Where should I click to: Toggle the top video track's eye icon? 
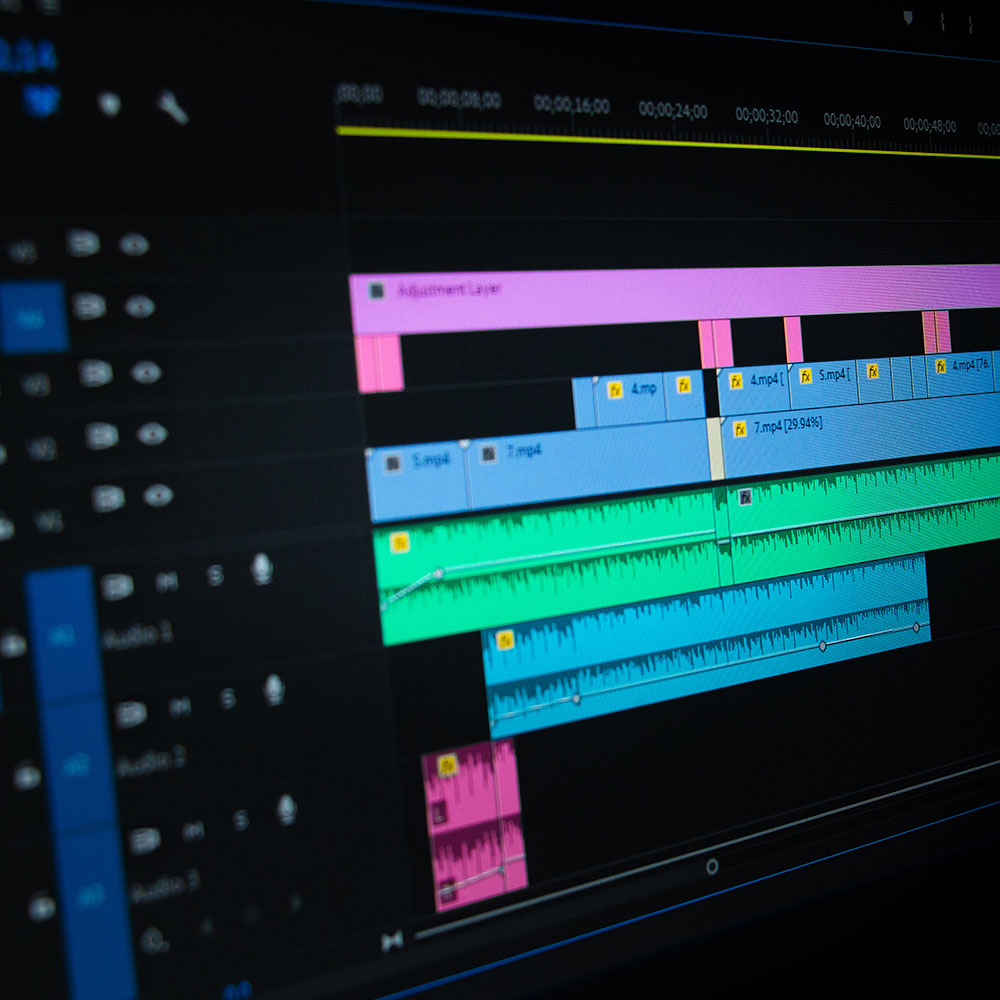(x=133, y=245)
